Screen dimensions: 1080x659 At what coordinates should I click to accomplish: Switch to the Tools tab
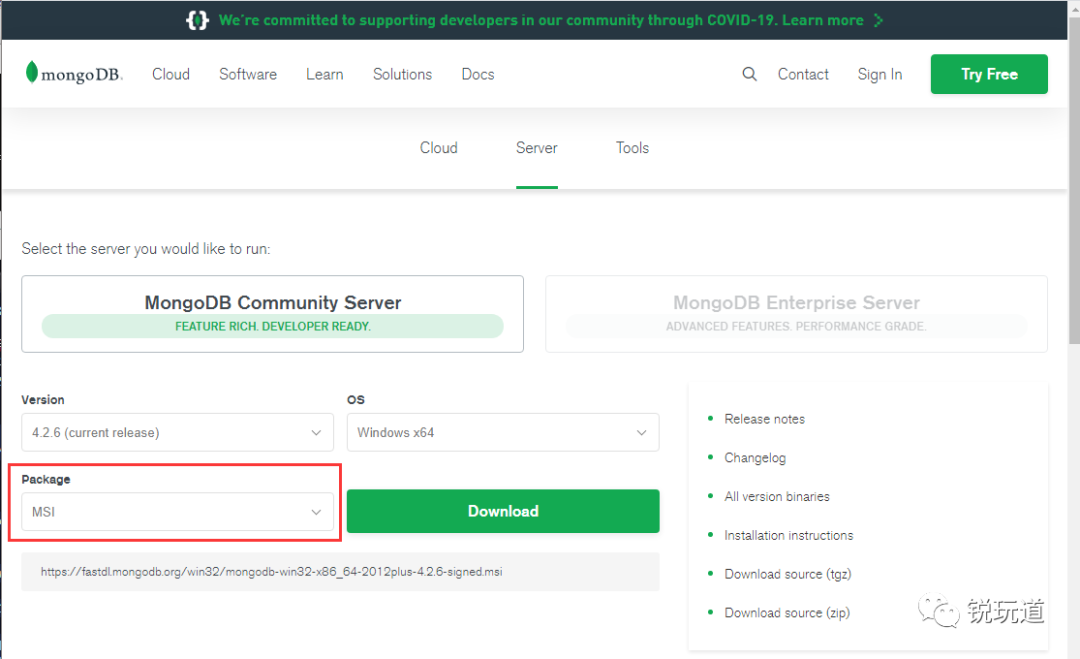tap(632, 147)
